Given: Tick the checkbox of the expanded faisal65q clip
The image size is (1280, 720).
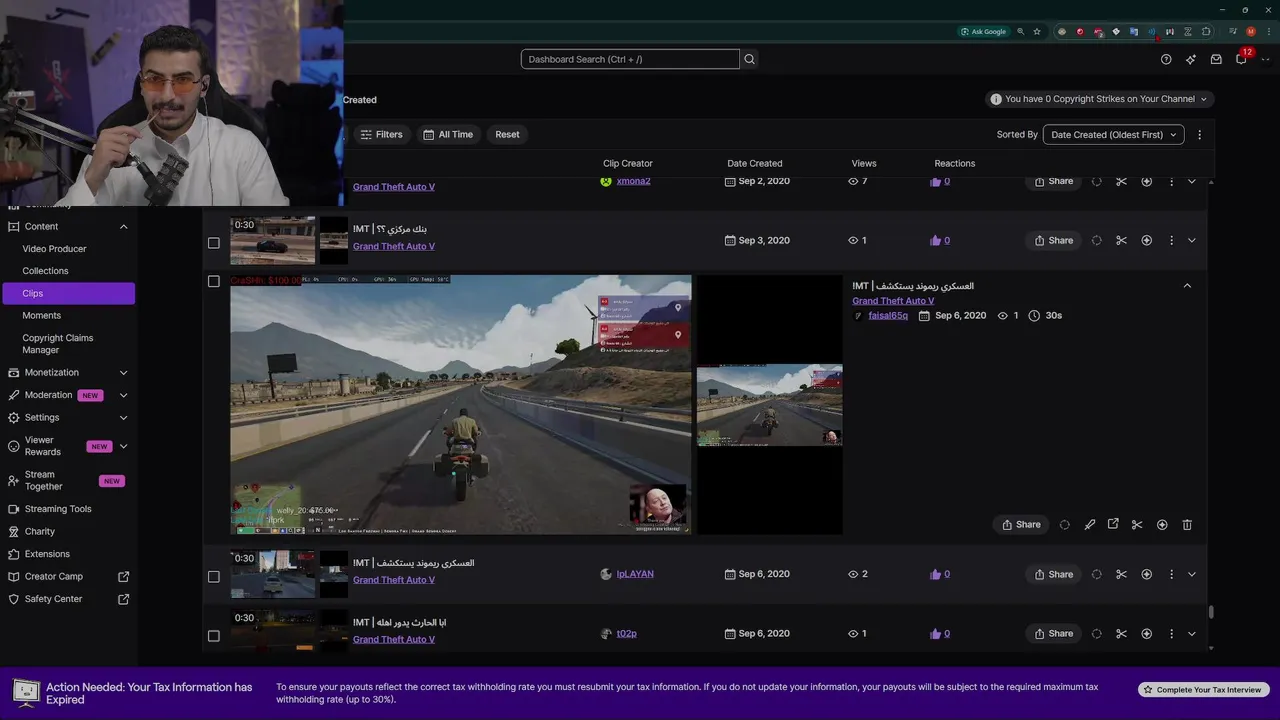Looking at the screenshot, I should (x=213, y=281).
